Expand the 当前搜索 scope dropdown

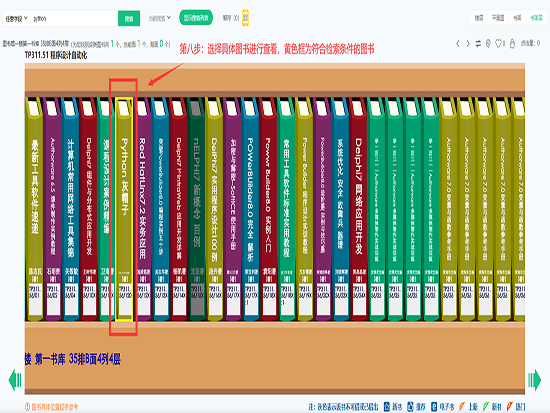[x=159, y=18]
